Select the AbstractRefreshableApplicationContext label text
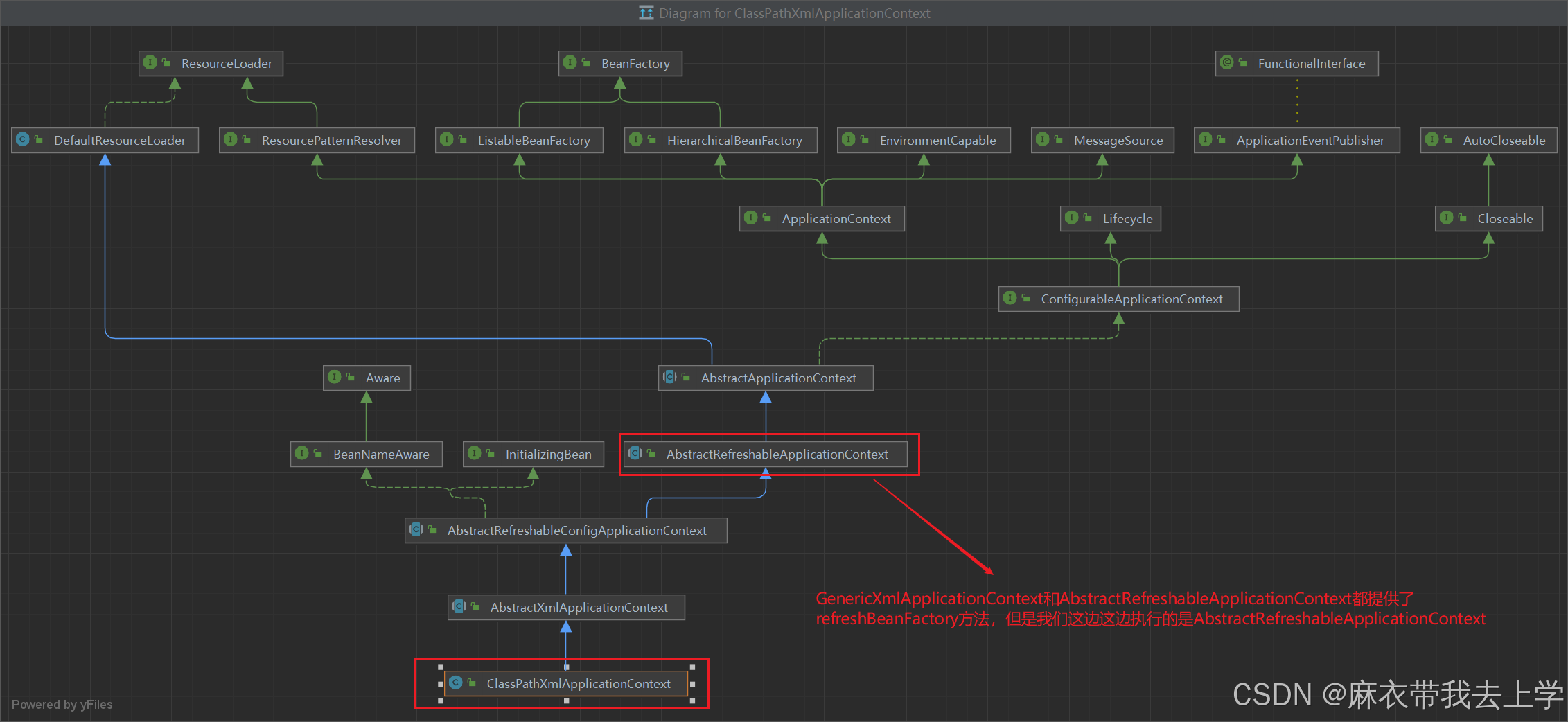This screenshot has width=1568, height=722. pos(777,455)
